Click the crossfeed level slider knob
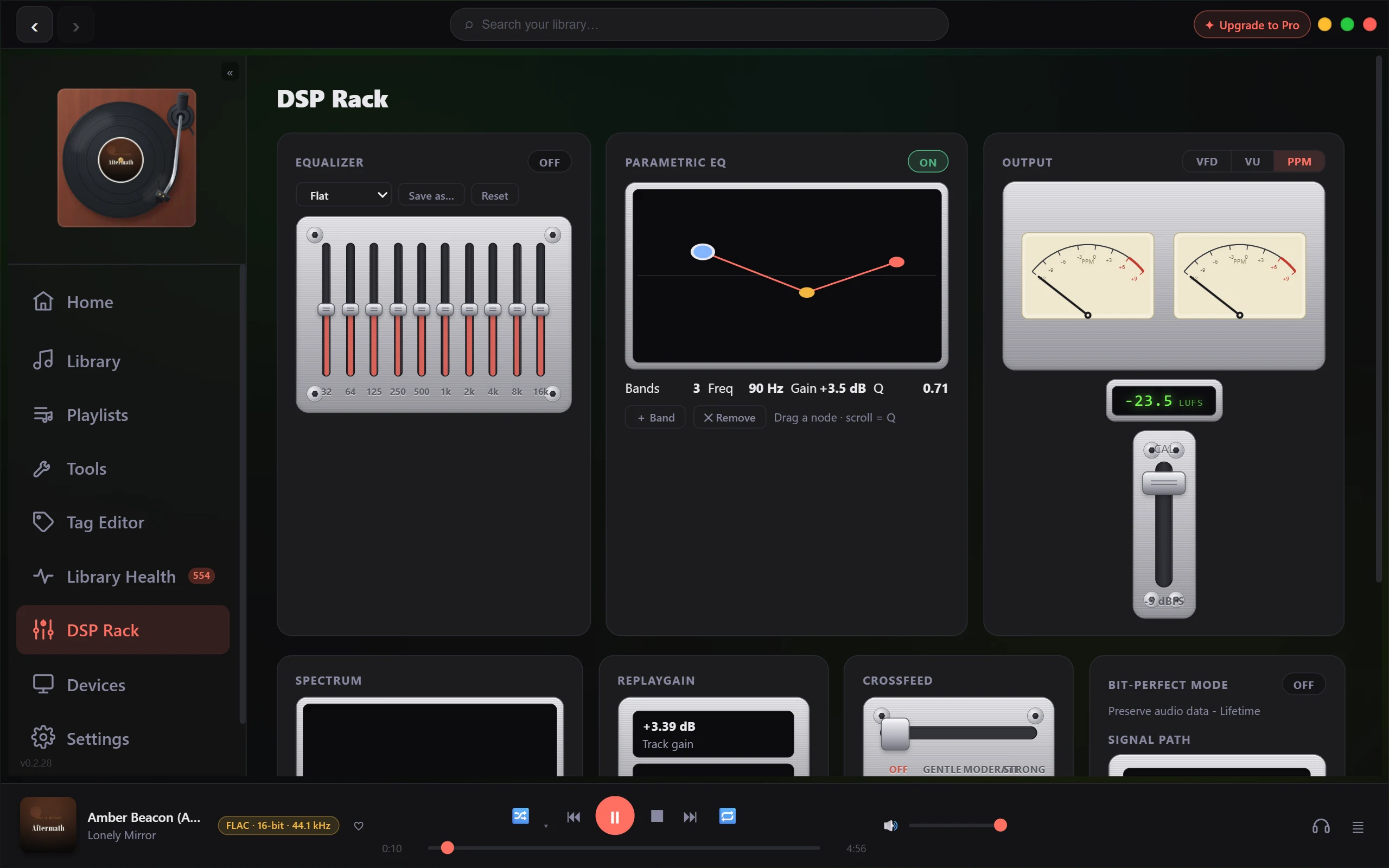This screenshot has width=1389, height=868. click(x=895, y=733)
